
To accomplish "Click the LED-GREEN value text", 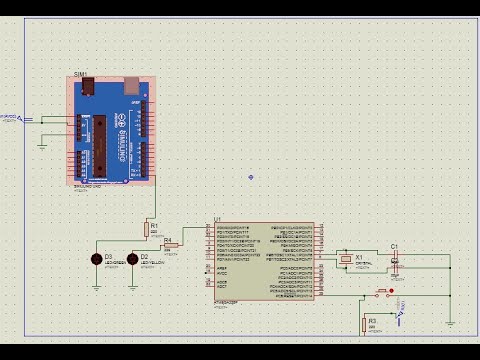I will [x=116, y=263].
